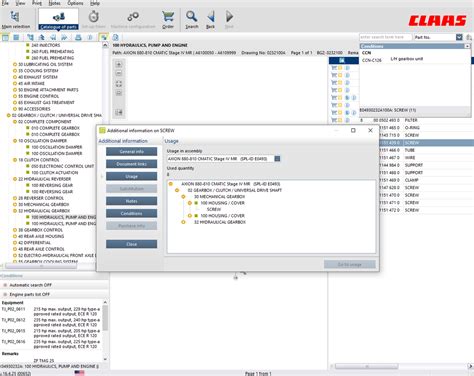Click the Conditions button in dialog
The image size is (474, 376).
pyautogui.click(x=132, y=213)
